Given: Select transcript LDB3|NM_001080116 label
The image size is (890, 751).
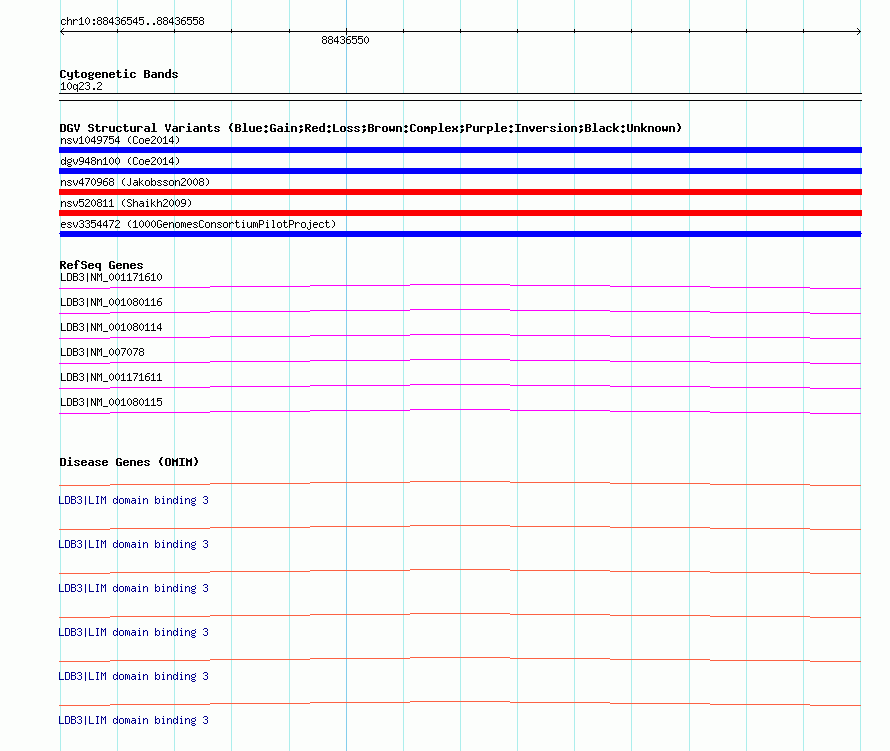Looking at the screenshot, I should coord(111,302).
